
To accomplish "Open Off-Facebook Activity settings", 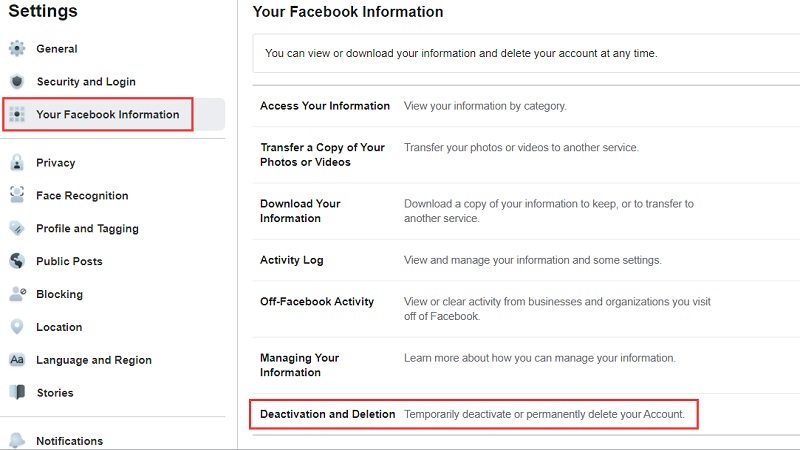I will (317, 302).
